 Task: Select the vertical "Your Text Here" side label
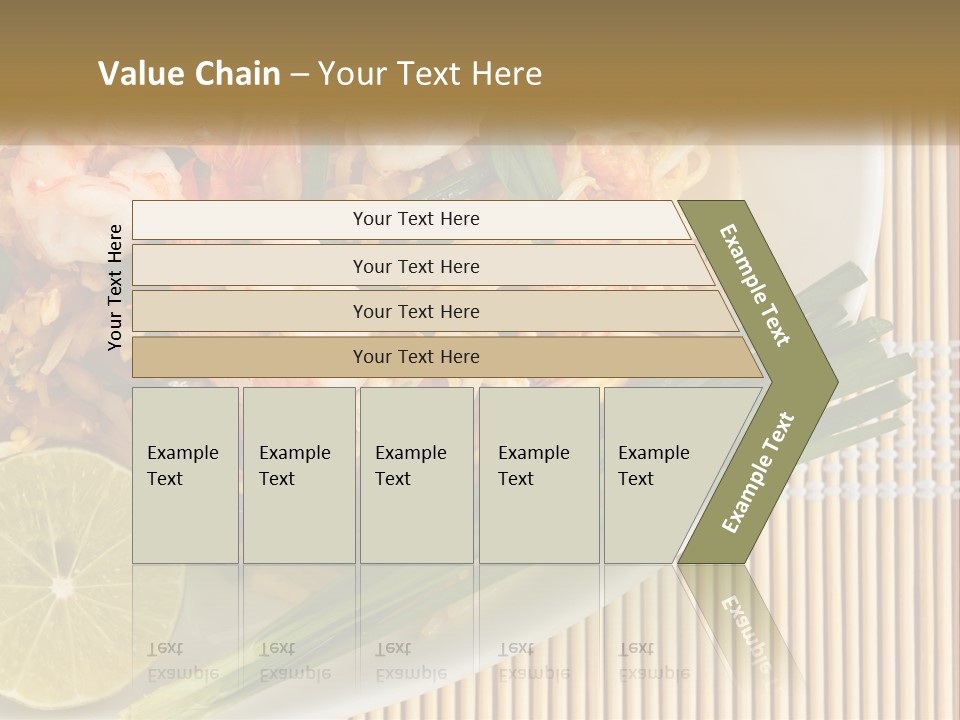tap(115, 287)
